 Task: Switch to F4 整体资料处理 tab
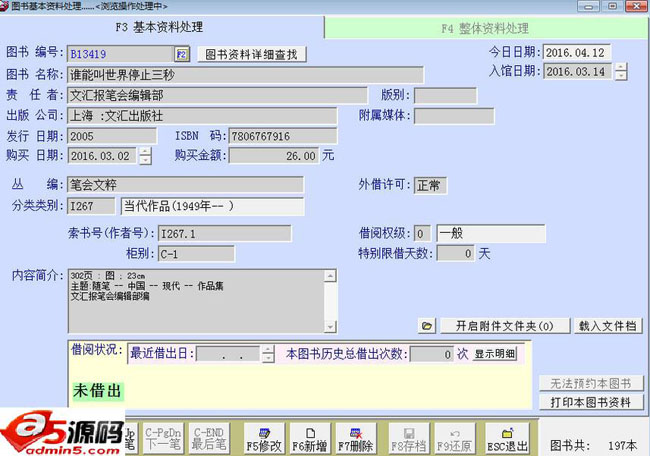pos(485,29)
